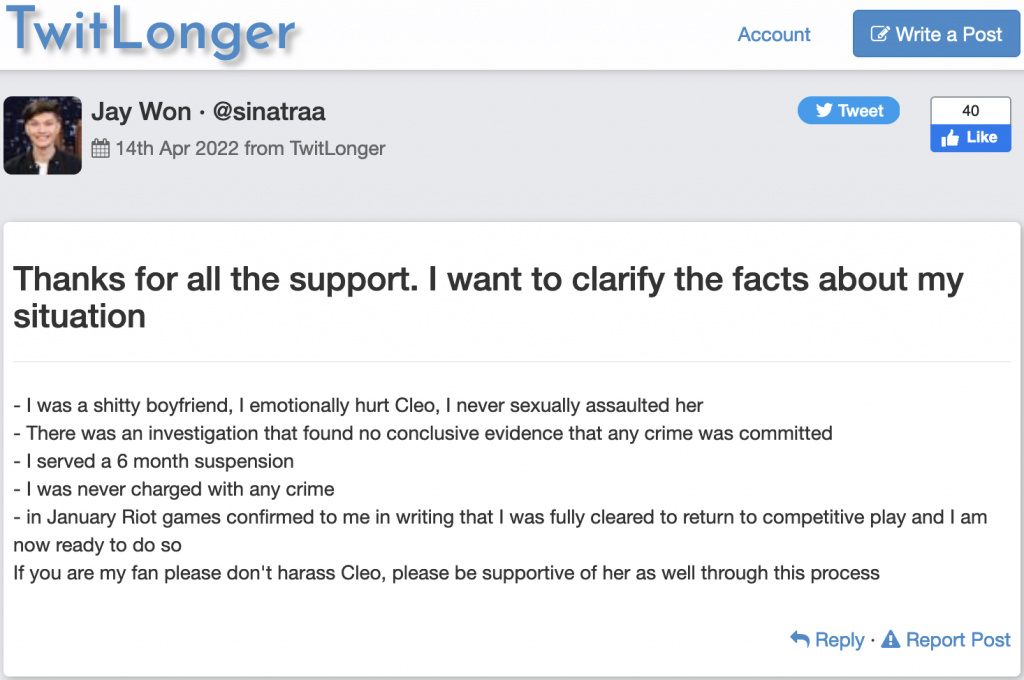Click the Report Post link
Screen dimensions: 1024x680
coord(958,639)
